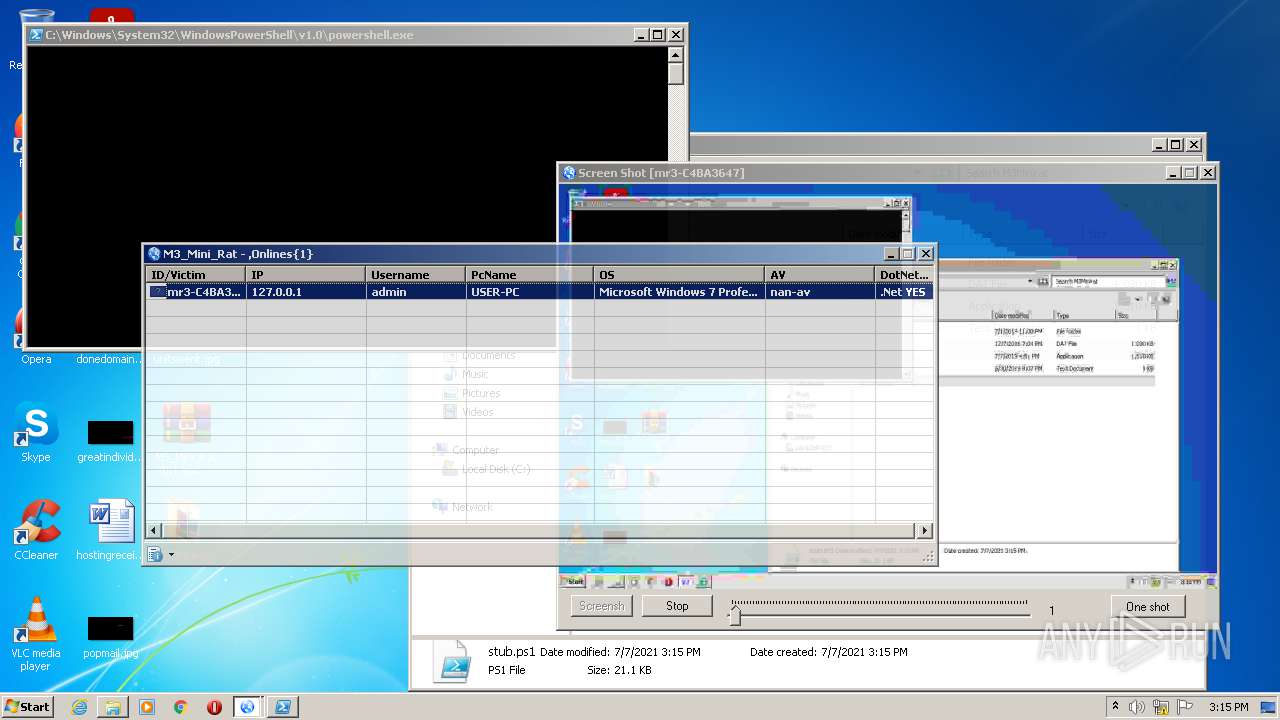Open greatindivid desktop file
Viewport: 1280px width, 720px height.
coord(110,440)
